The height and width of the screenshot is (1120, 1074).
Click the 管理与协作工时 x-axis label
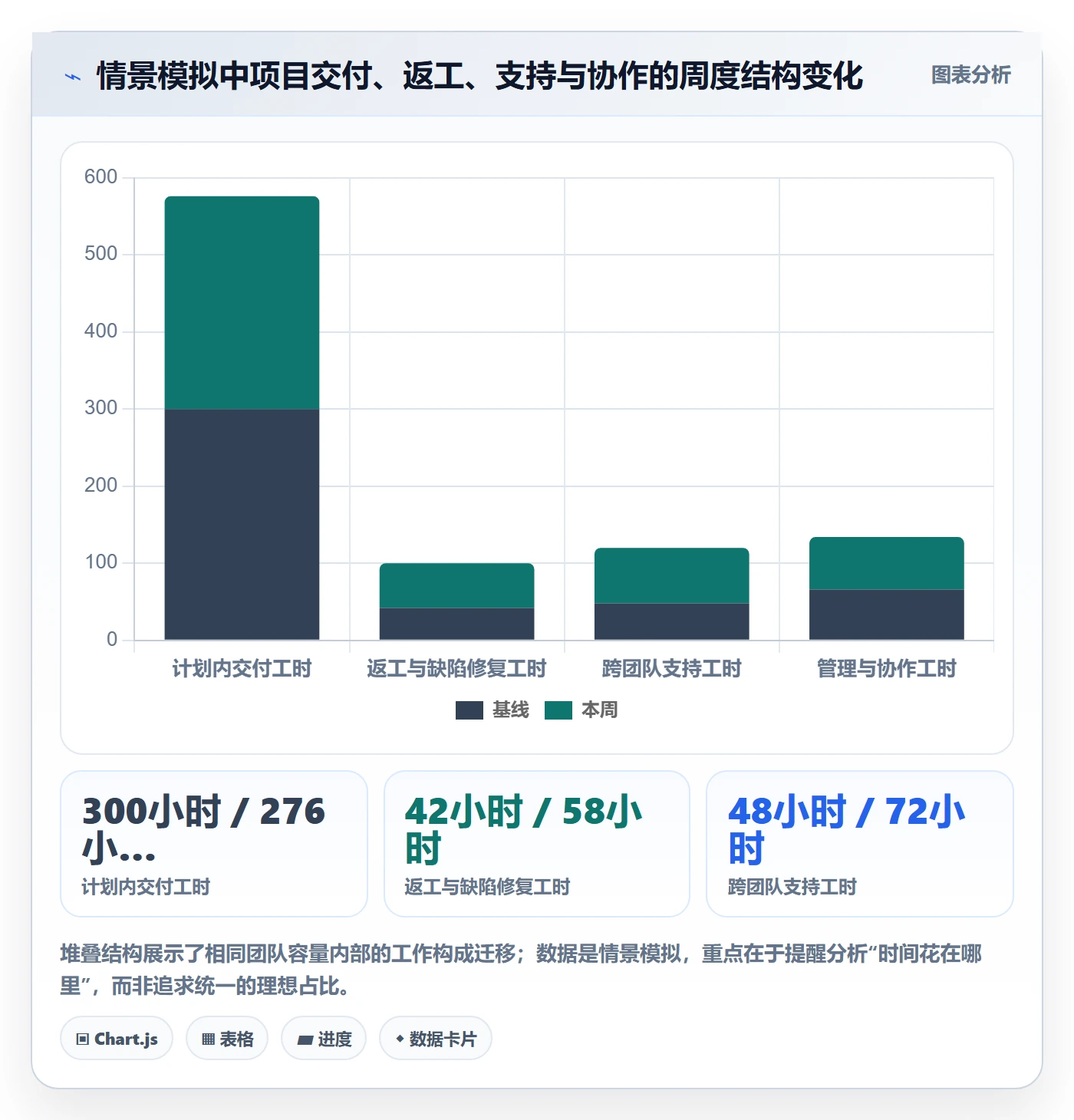(887, 669)
